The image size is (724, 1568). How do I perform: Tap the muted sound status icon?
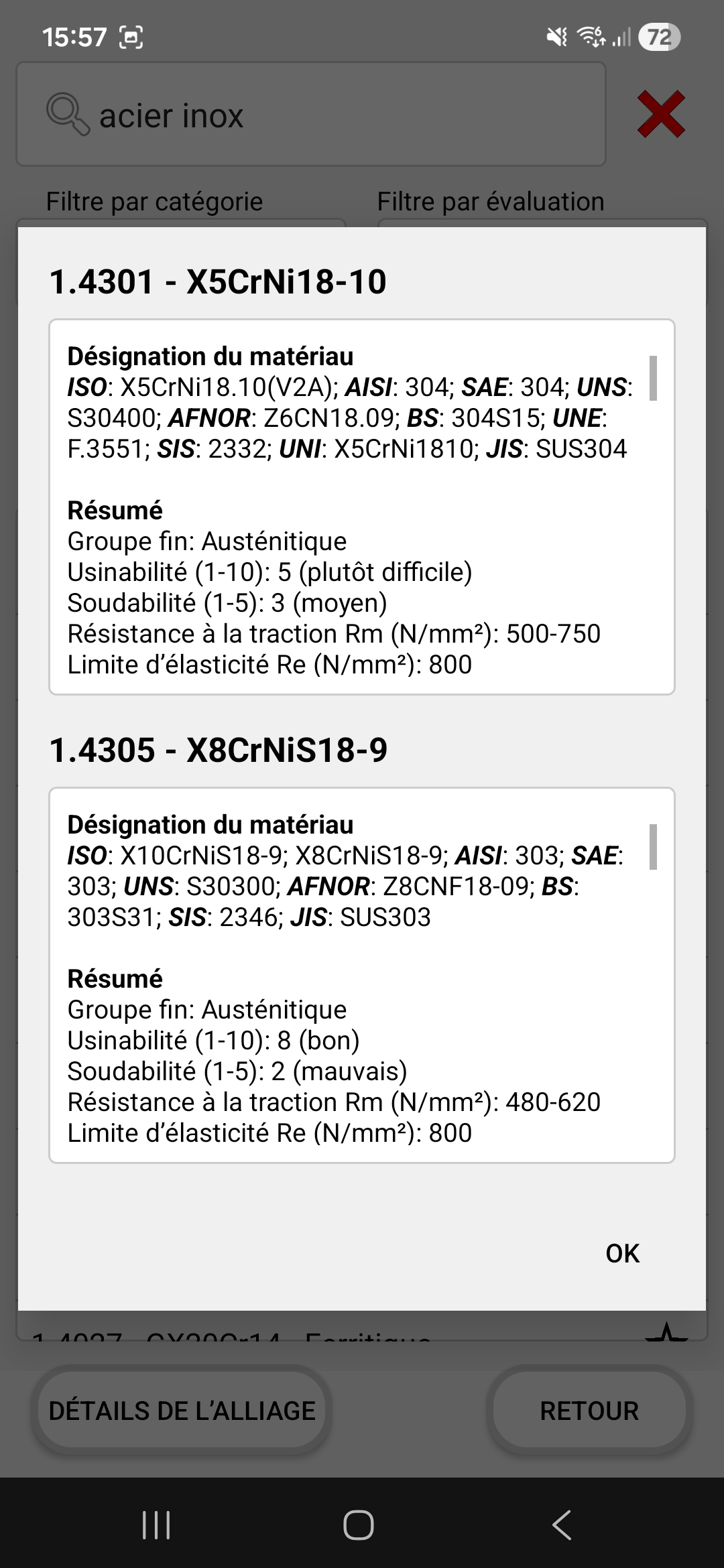(557, 37)
